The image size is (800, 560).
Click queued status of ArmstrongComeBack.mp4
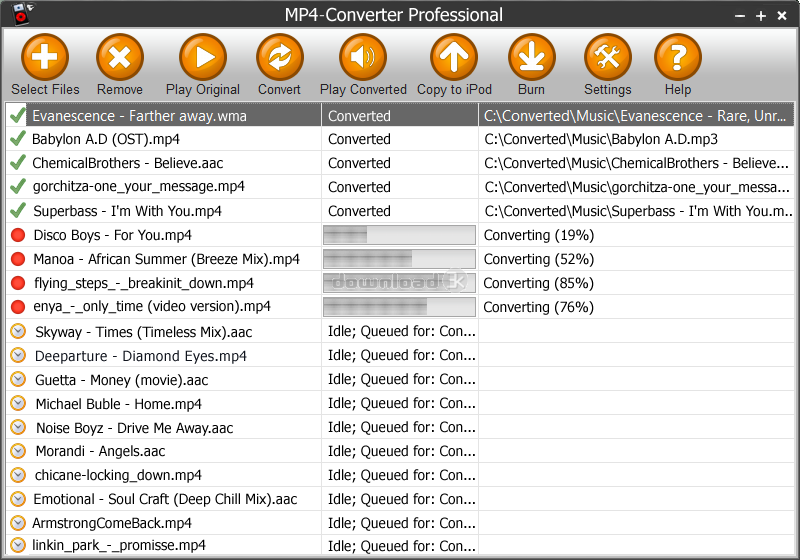coord(402,523)
